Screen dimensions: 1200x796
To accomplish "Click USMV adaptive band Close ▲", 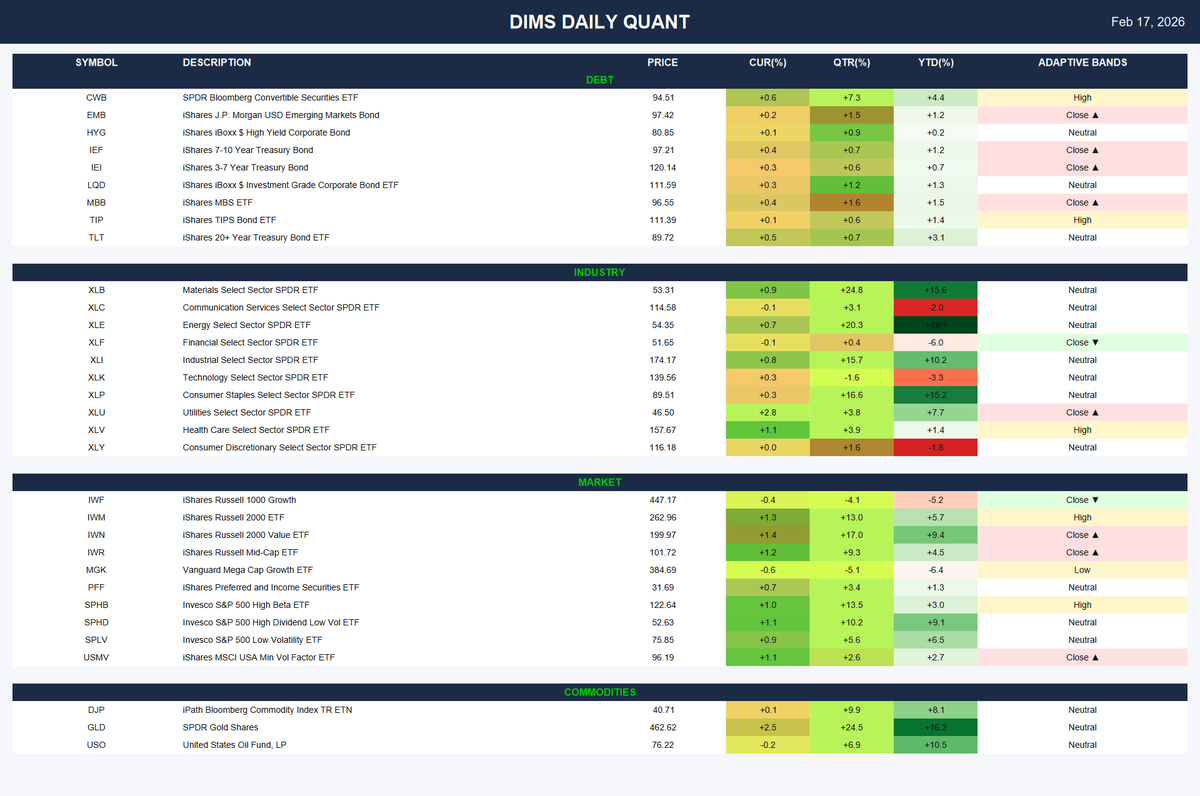I will (x=1082, y=658).
